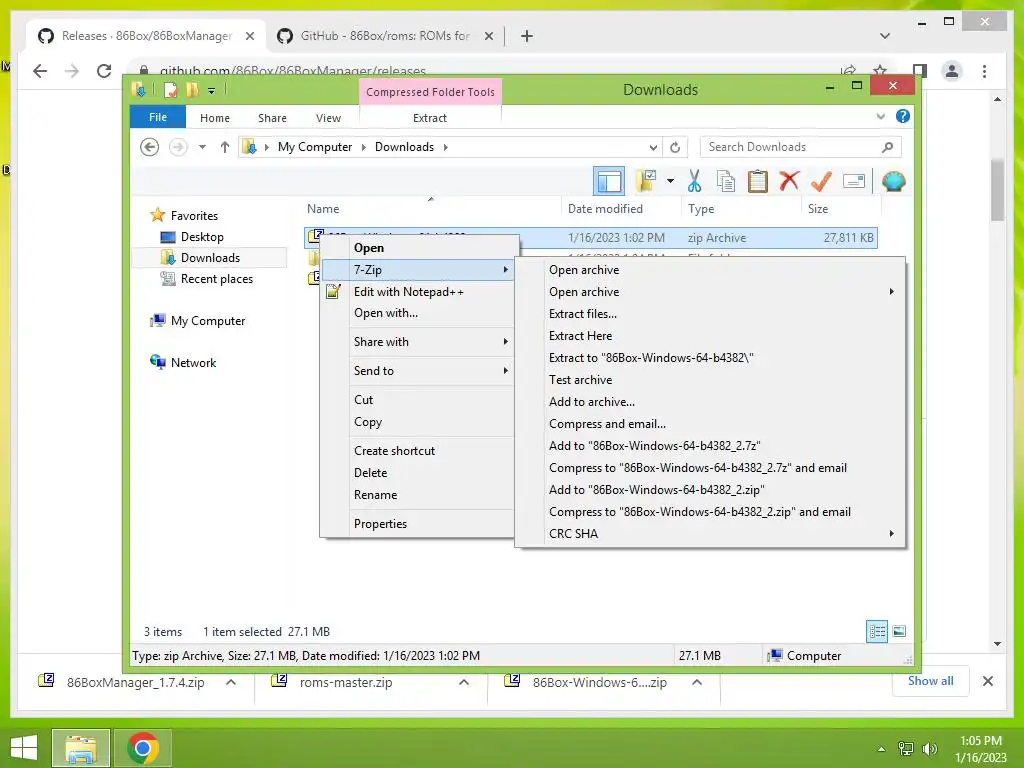Switch to details view icon in status bar
Image resolution: width=1024 pixels, height=768 pixels.
(877, 631)
